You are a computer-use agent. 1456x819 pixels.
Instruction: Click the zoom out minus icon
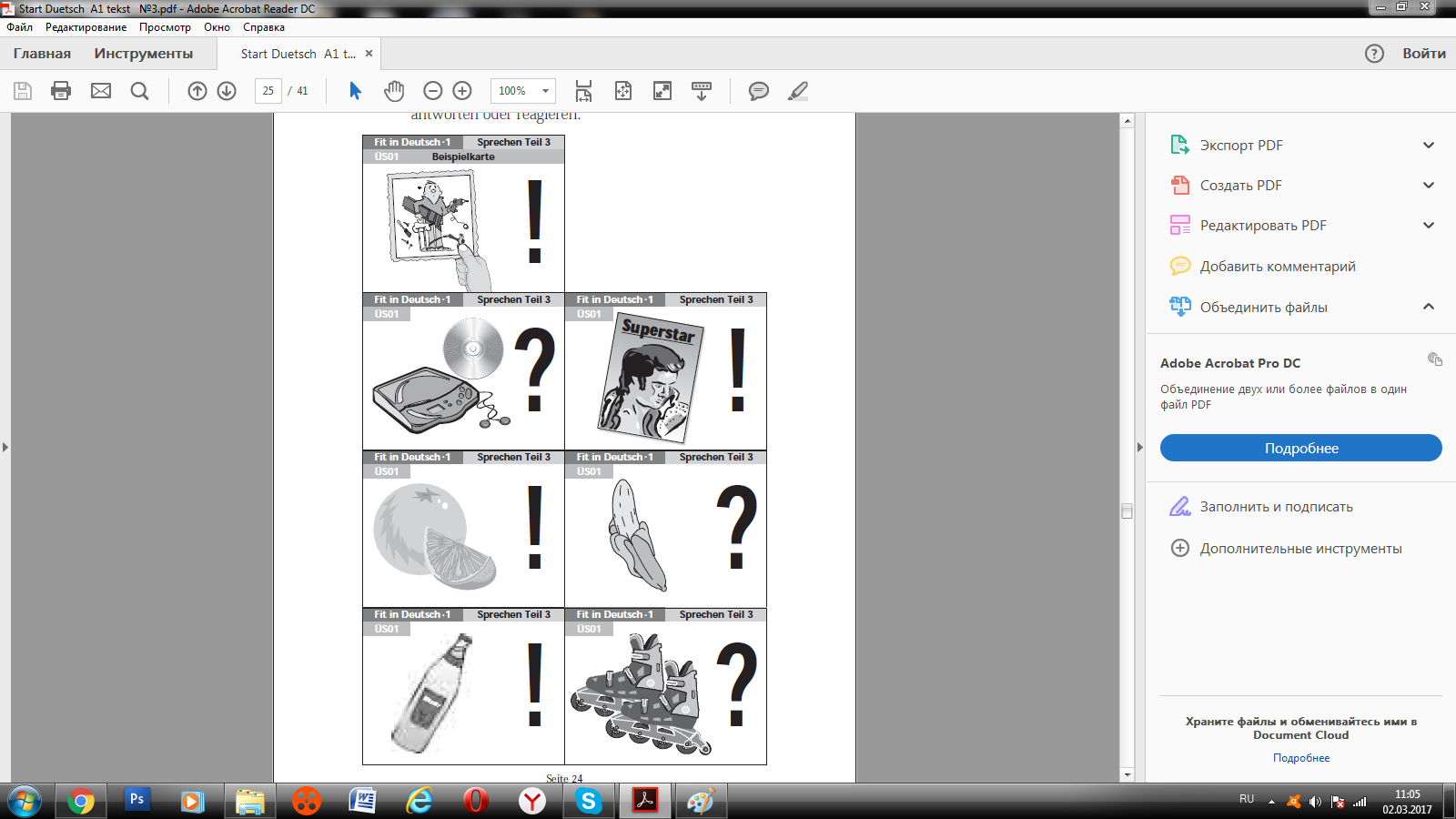pos(433,91)
